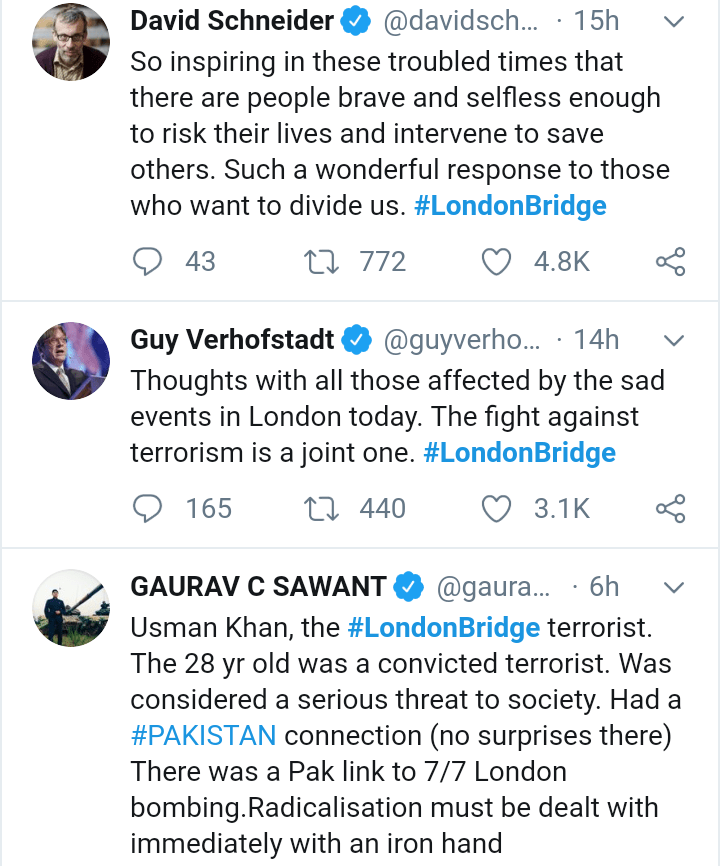
Task: Share Guy Verhofstadt's tweet
Action: tap(670, 509)
